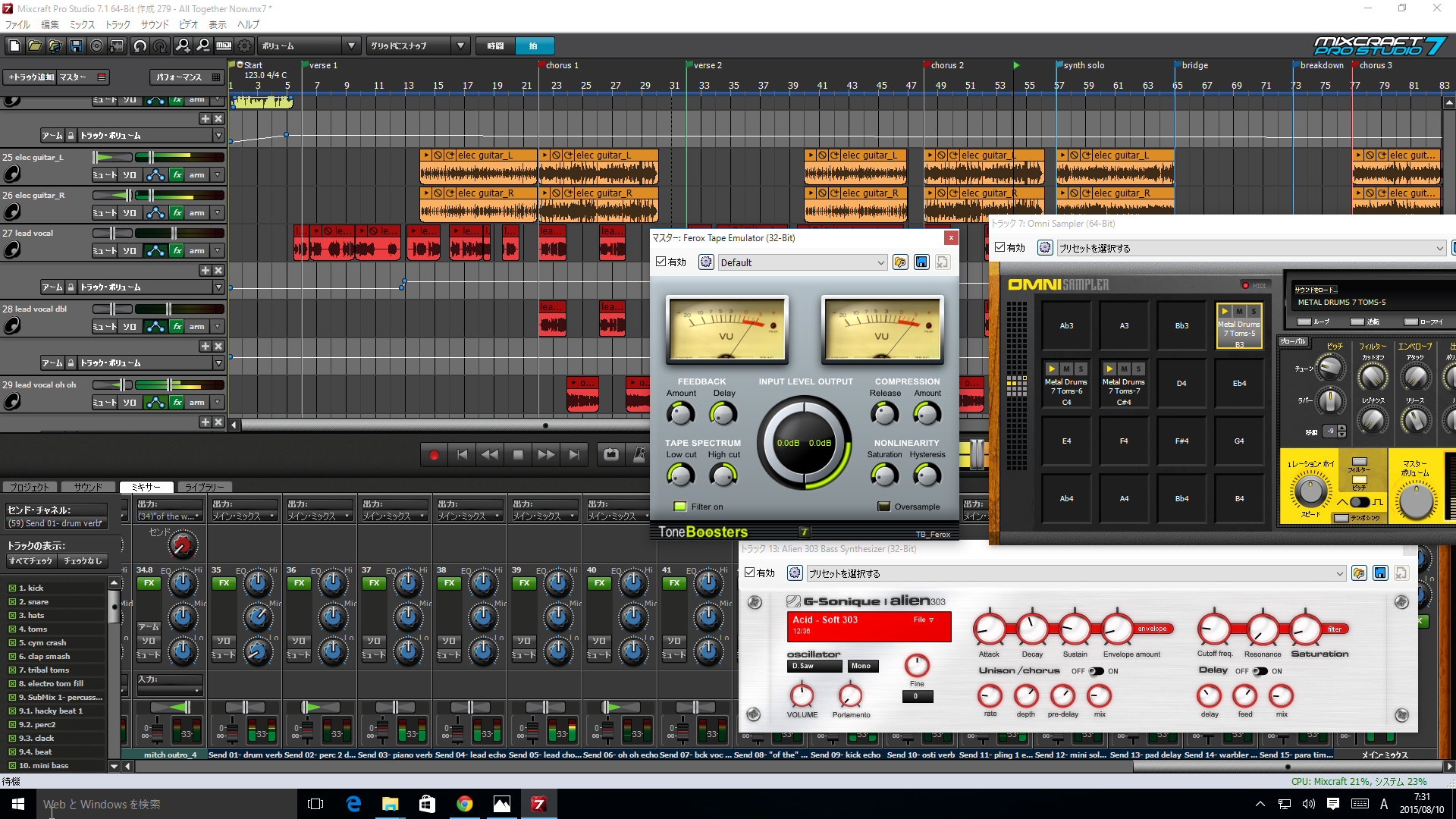Select the Mix Down to Audio toolbar icon
The height and width of the screenshot is (819, 1456).
click(x=116, y=45)
